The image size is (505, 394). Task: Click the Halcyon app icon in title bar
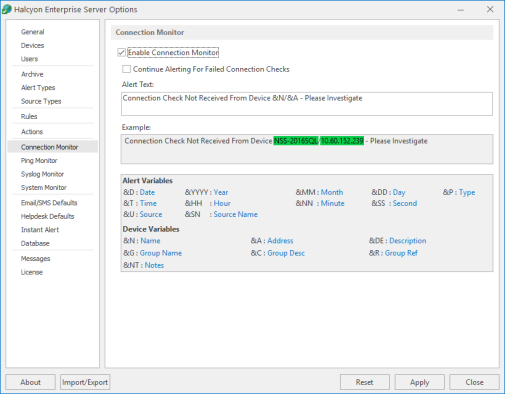point(7,9)
